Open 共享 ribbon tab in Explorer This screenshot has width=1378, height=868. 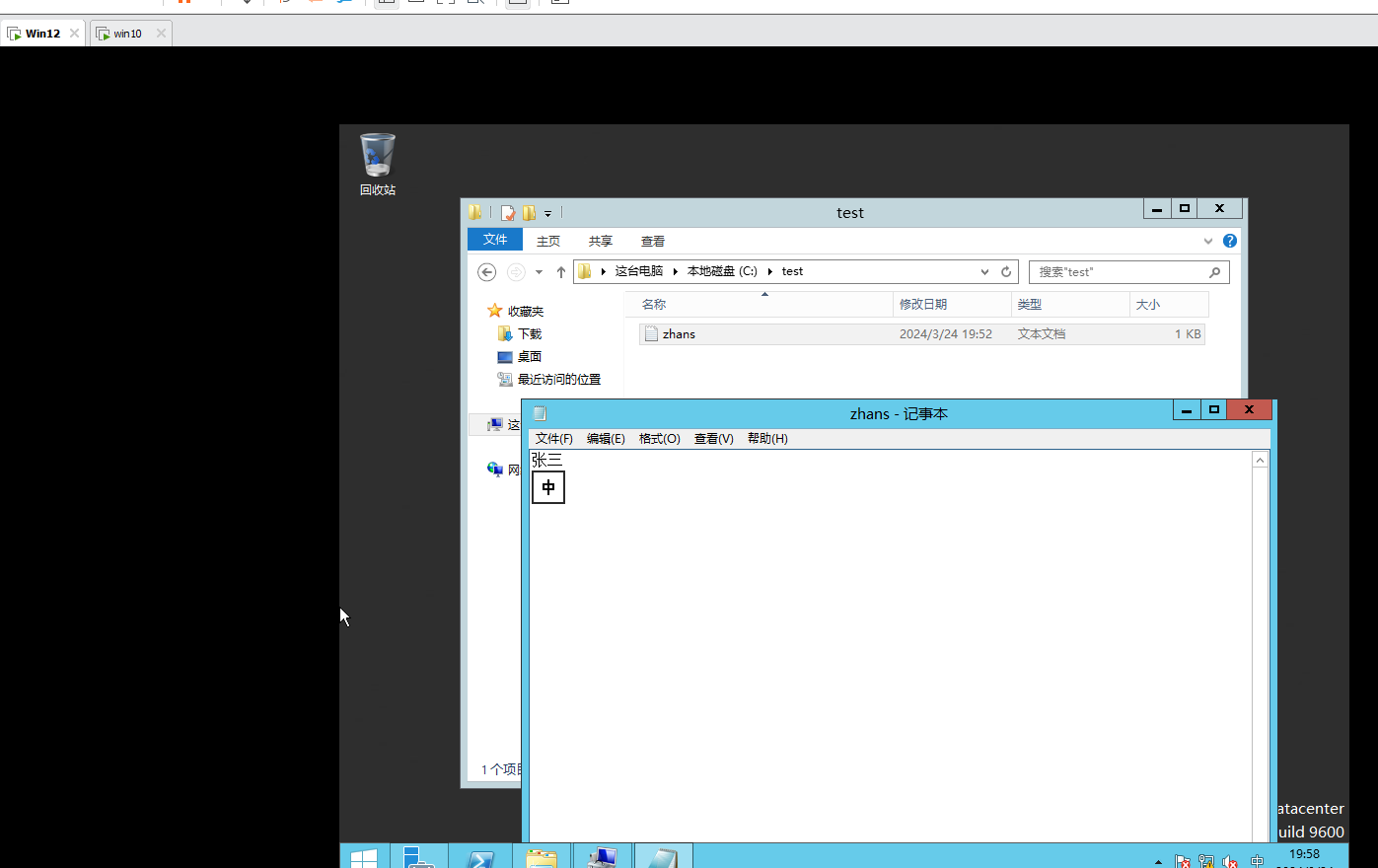(601, 241)
